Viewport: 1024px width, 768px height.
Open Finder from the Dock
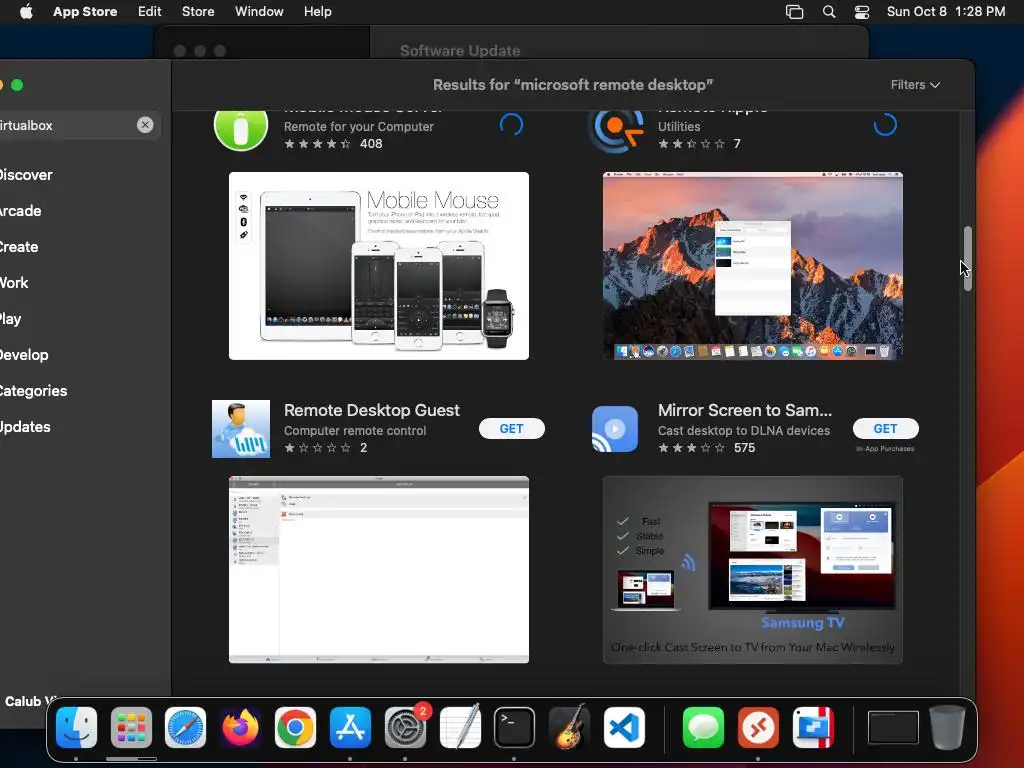click(x=76, y=728)
